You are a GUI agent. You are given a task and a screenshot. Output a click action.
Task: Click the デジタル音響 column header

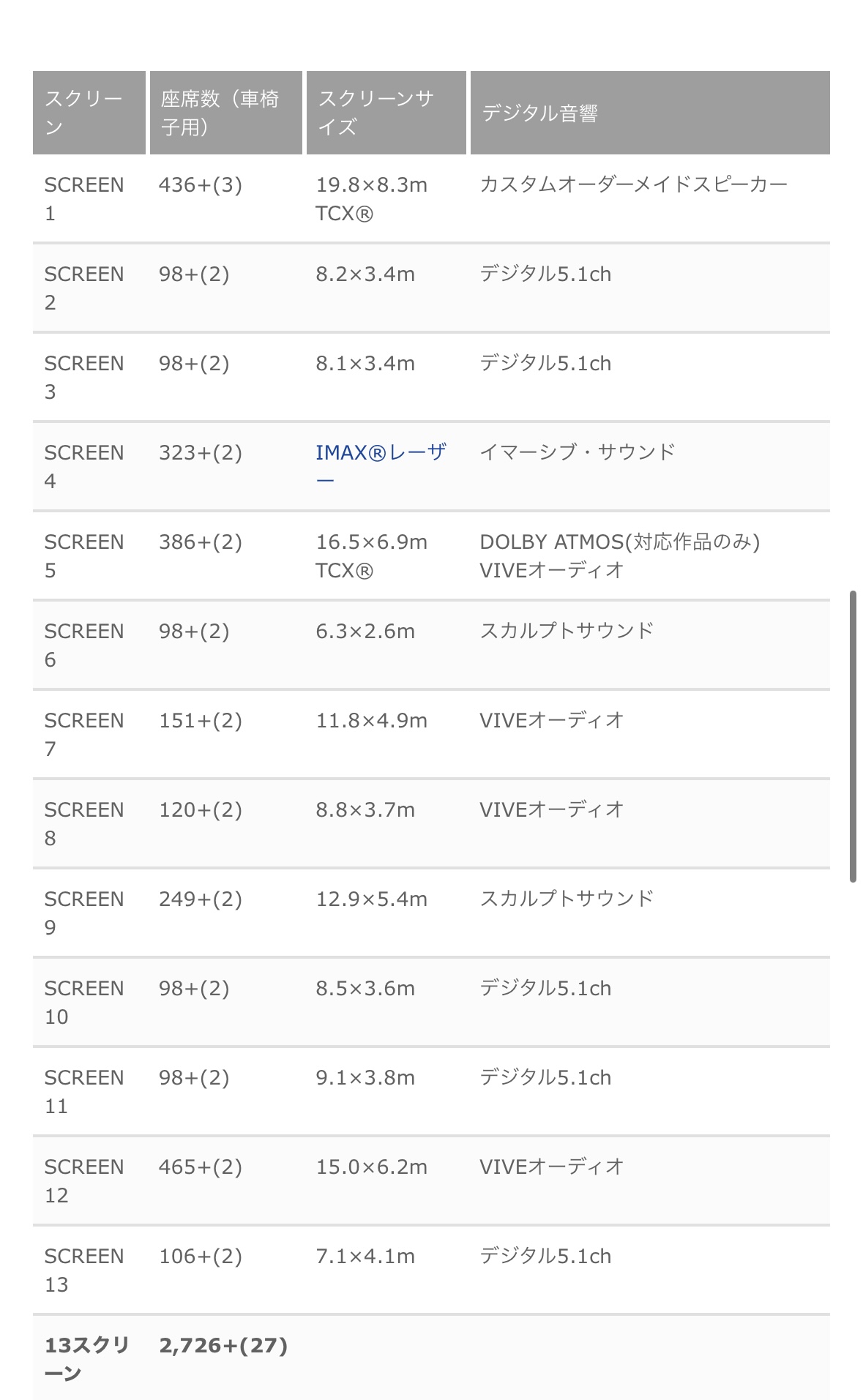point(540,113)
